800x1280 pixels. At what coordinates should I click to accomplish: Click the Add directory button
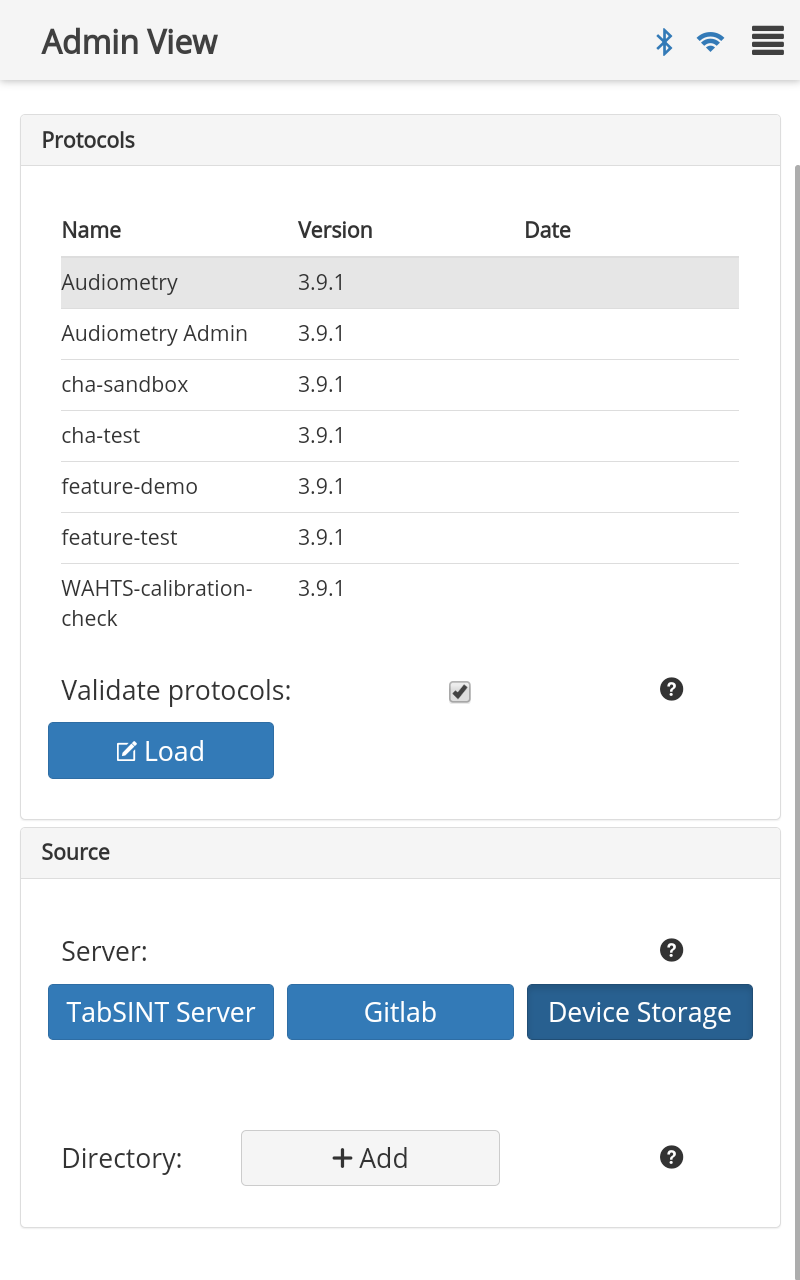click(370, 1158)
